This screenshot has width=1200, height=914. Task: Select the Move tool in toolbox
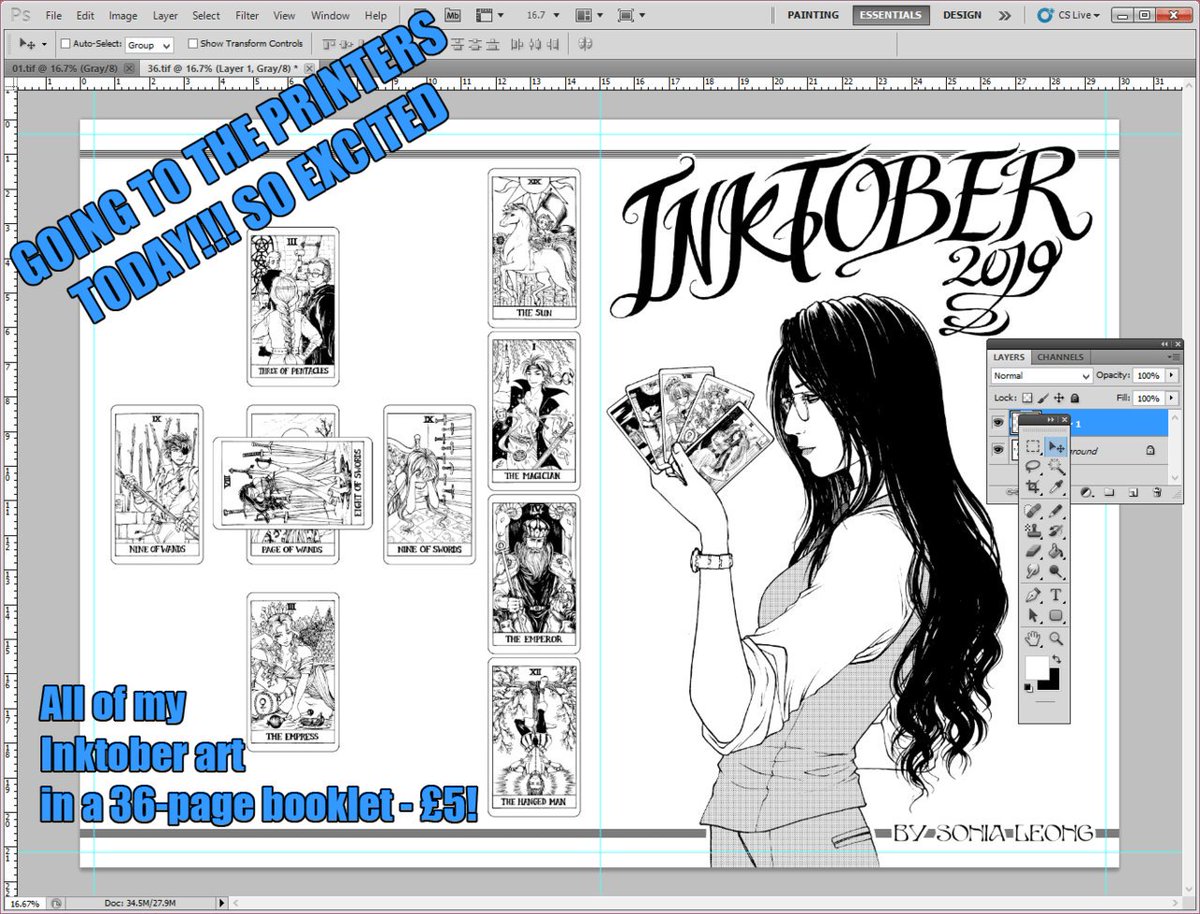tap(1057, 446)
